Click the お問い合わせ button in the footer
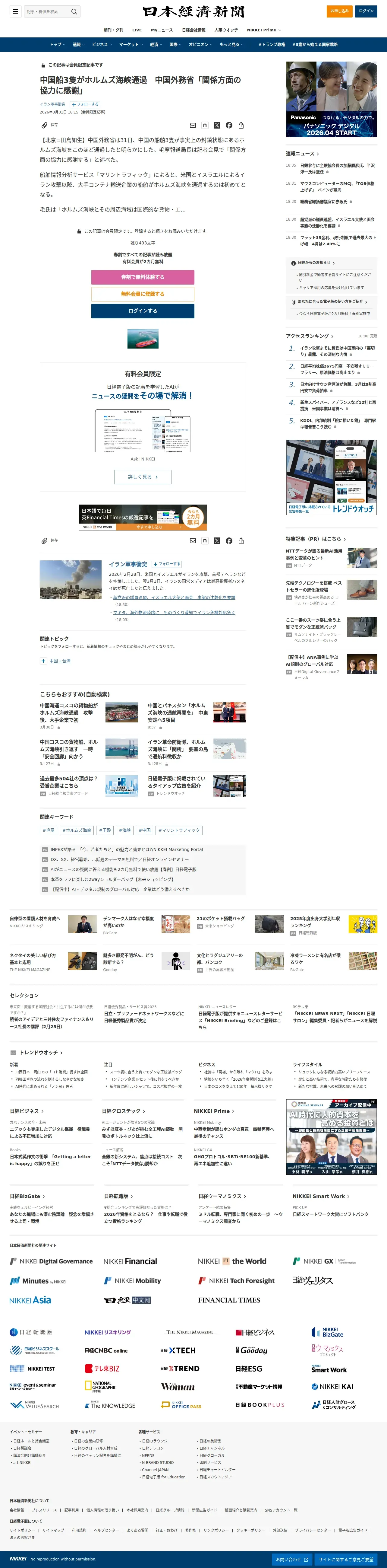The width and height of the screenshot is (387, 1568). (292, 1560)
